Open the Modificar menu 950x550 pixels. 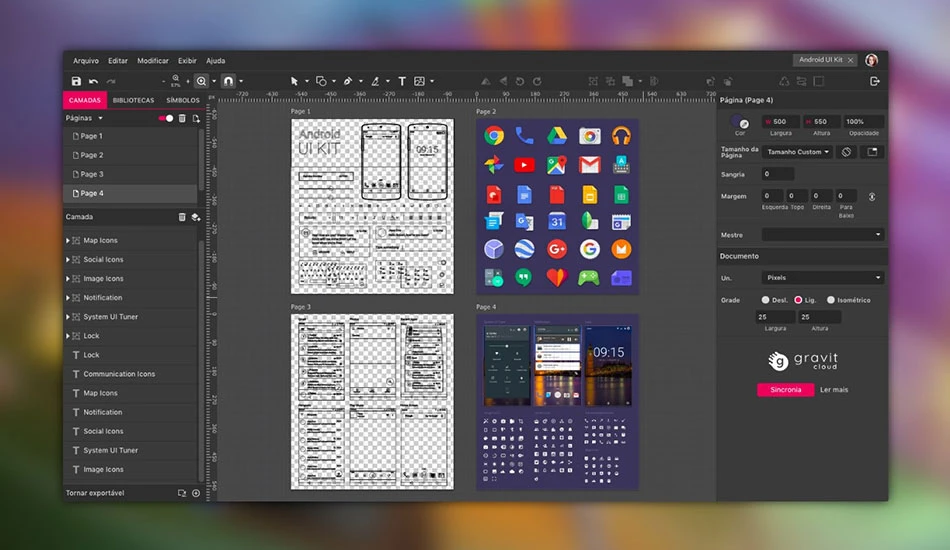coord(153,61)
